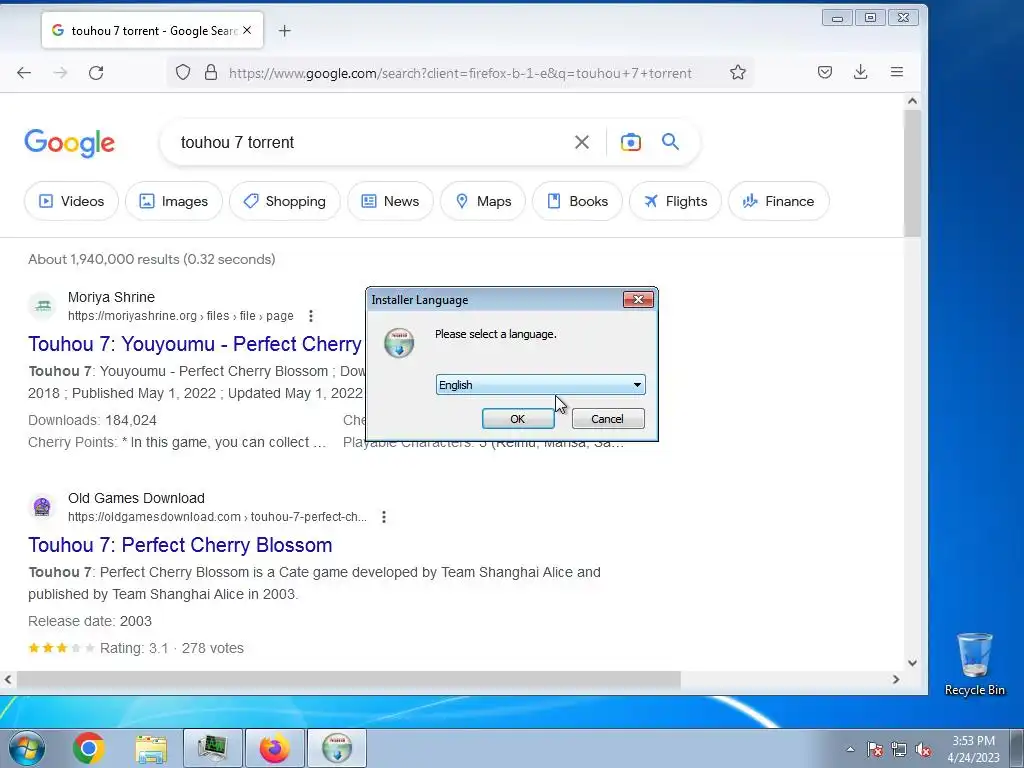
Task: Show hidden system tray icons
Action: click(x=850, y=749)
